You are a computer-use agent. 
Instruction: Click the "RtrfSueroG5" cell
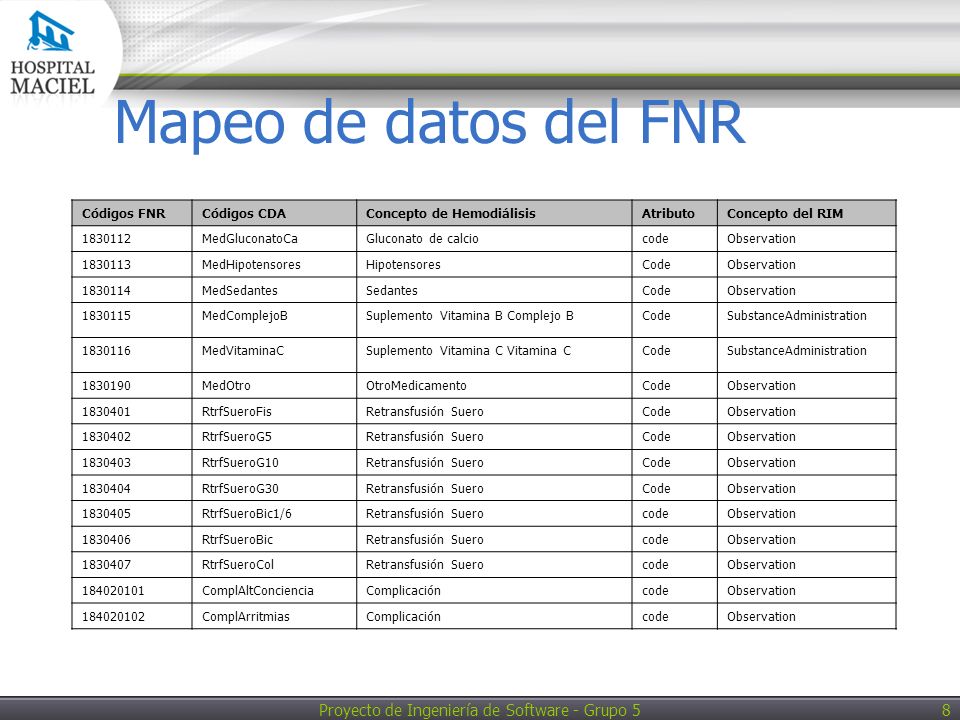click(274, 437)
